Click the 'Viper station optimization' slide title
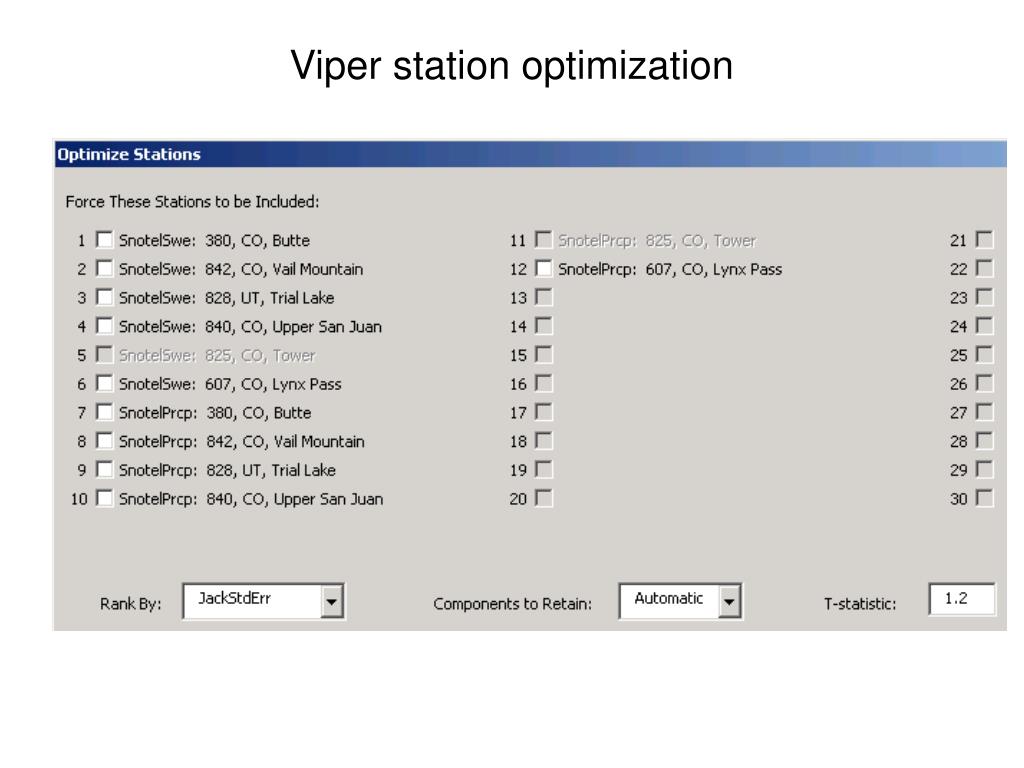The image size is (1024, 768). pyautogui.click(x=512, y=66)
